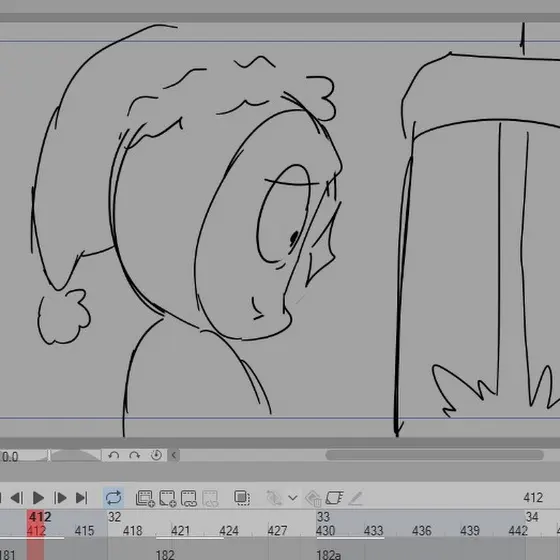Rotate canvas view right

coord(135,455)
